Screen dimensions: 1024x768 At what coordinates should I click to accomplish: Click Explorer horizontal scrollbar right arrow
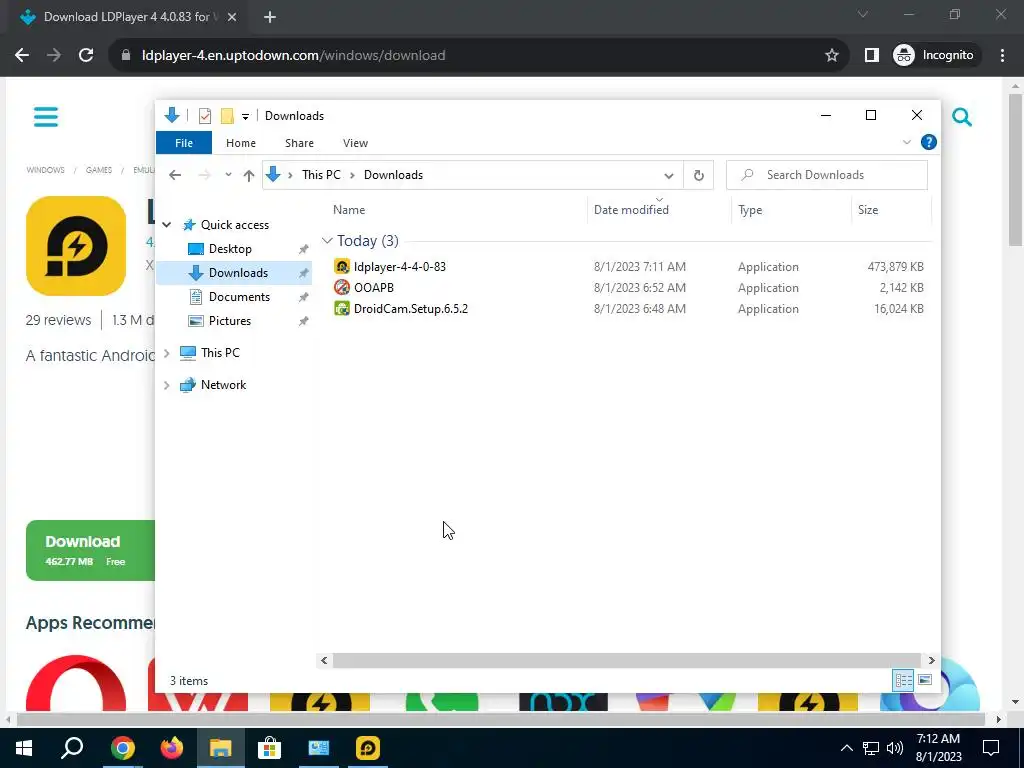931,660
